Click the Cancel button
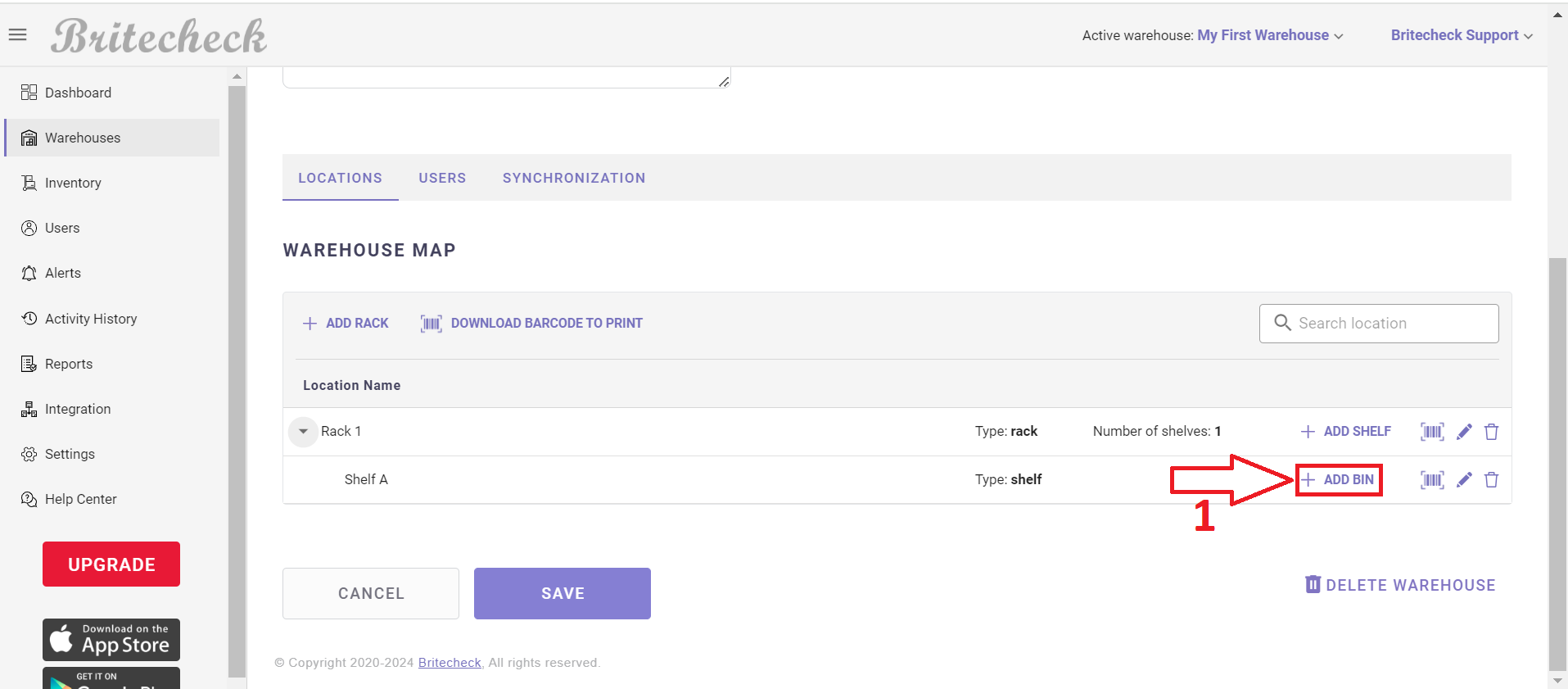Viewport: 1568px width, 689px height. pos(371,593)
